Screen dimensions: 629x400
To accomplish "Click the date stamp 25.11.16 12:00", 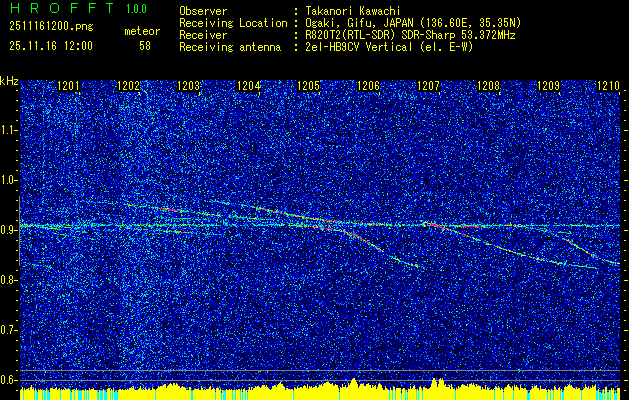I will [51, 46].
